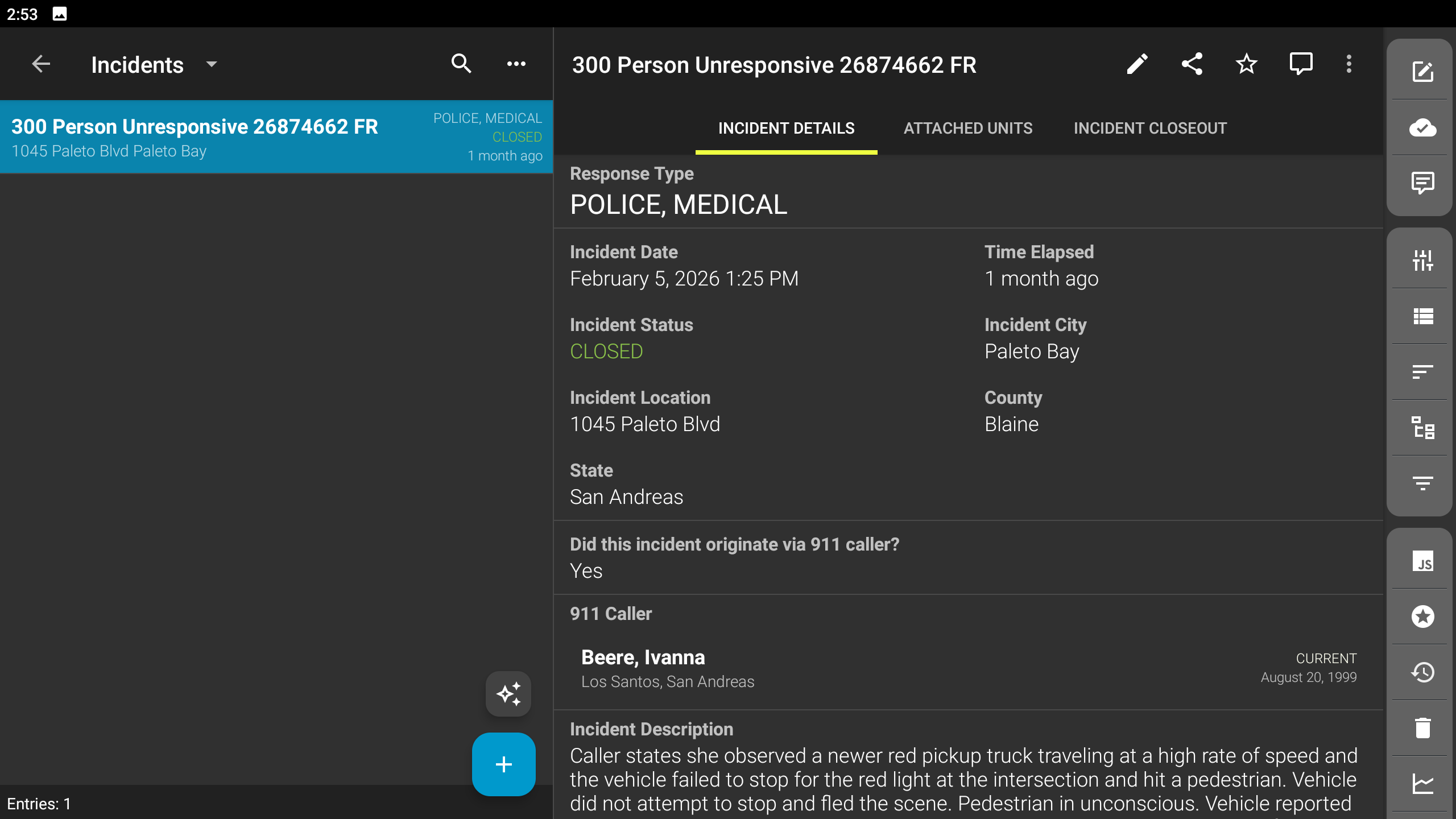Click the pencil edit entry icon
The width and height of the screenshot is (1456, 819).
tap(1137, 64)
